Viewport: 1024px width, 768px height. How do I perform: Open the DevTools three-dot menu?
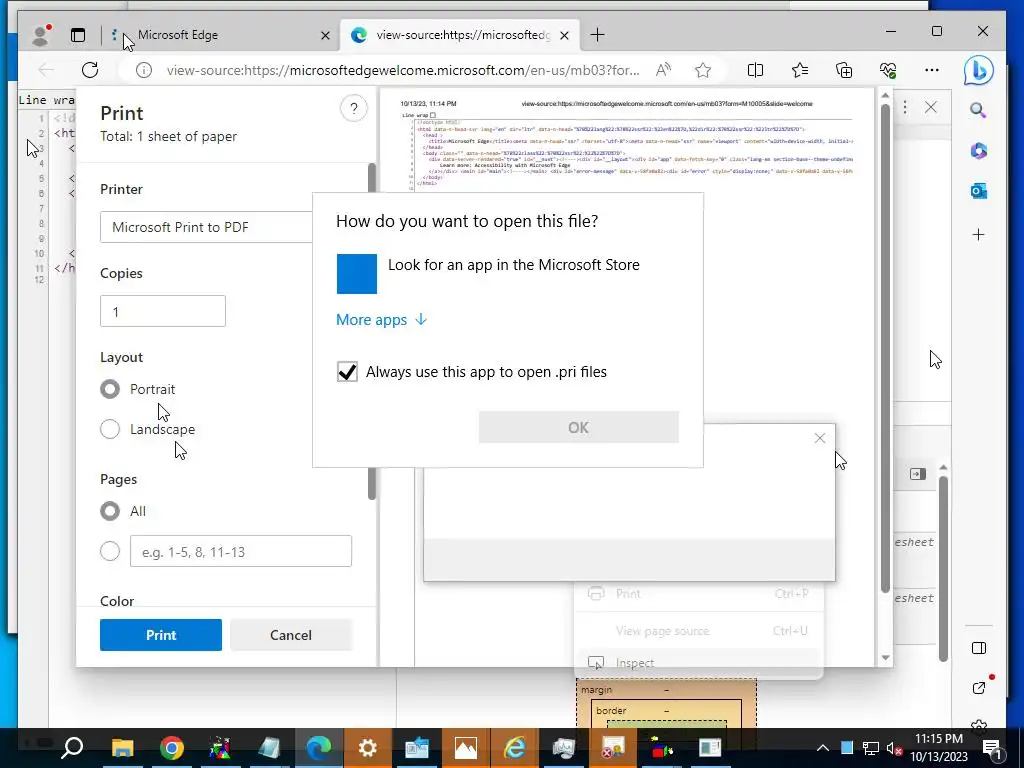pyautogui.click(x=904, y=107)
